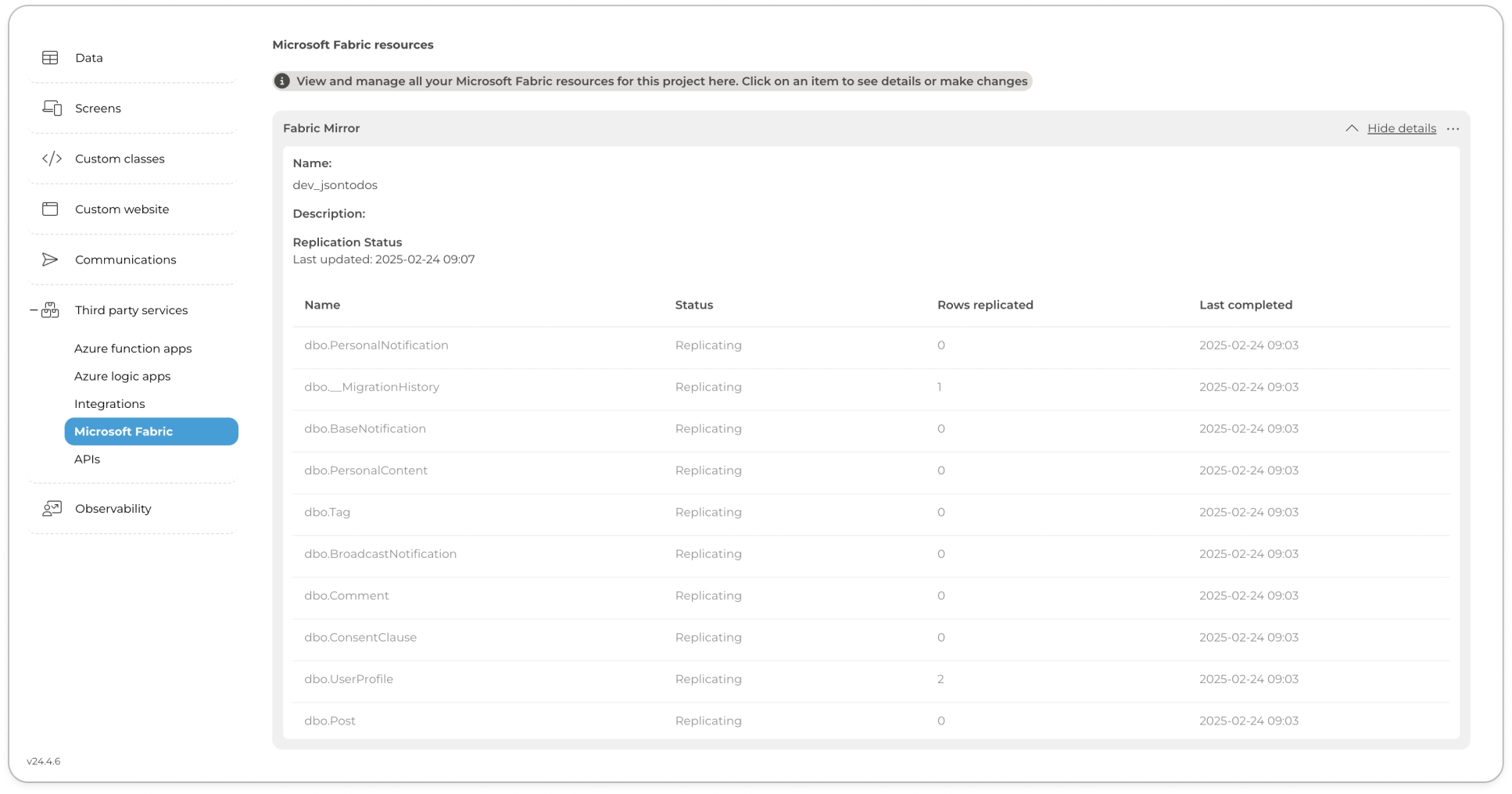Screen dimensions: 1512x794
Task: Select the Microsoft Fabric sidebar item
Action: tap(151, 431)
